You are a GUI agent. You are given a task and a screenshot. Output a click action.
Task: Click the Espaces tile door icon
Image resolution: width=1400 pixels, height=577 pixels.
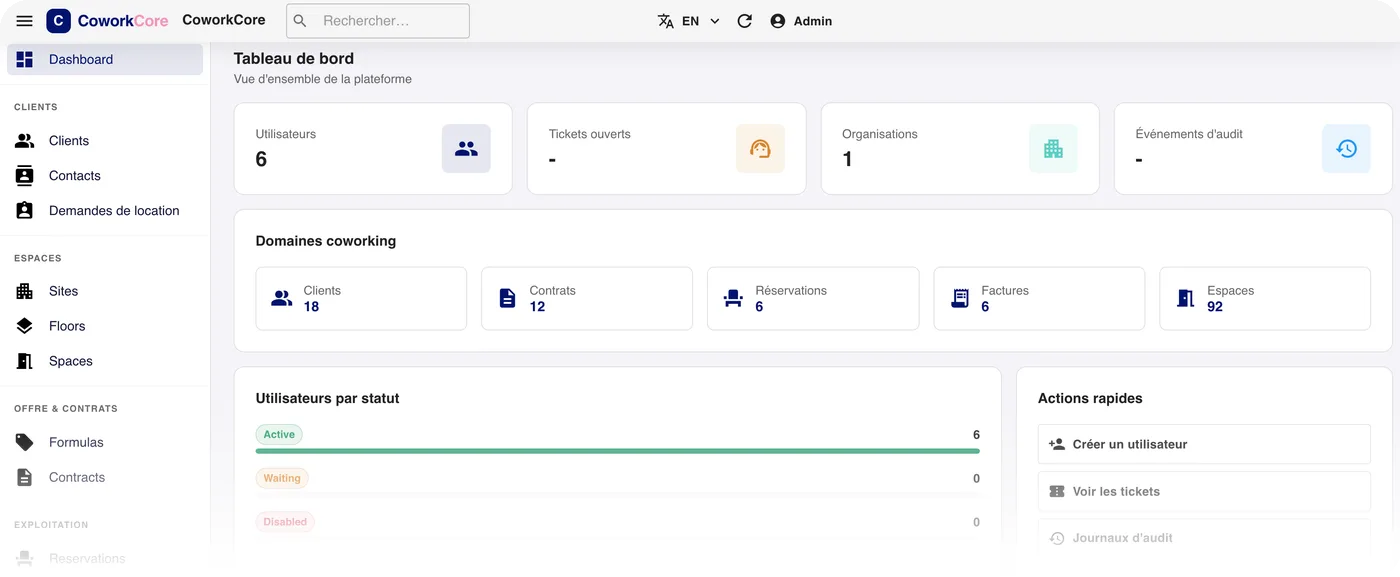click(1186, 298)
